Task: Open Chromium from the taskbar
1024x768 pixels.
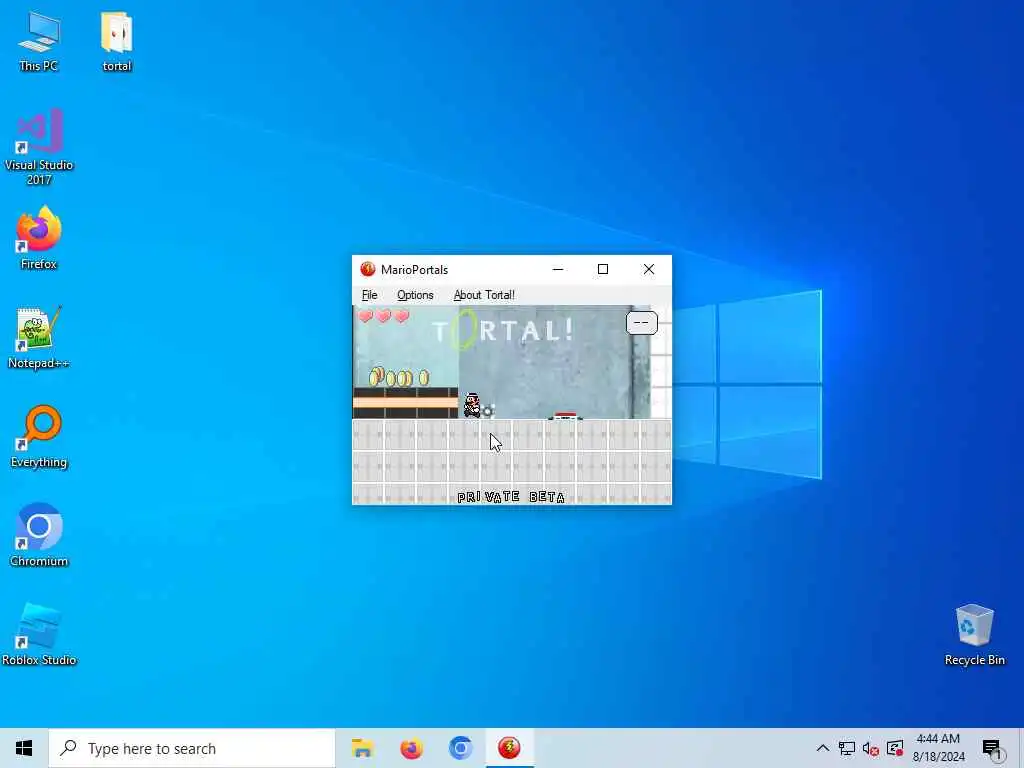Action: pos(460,748)
